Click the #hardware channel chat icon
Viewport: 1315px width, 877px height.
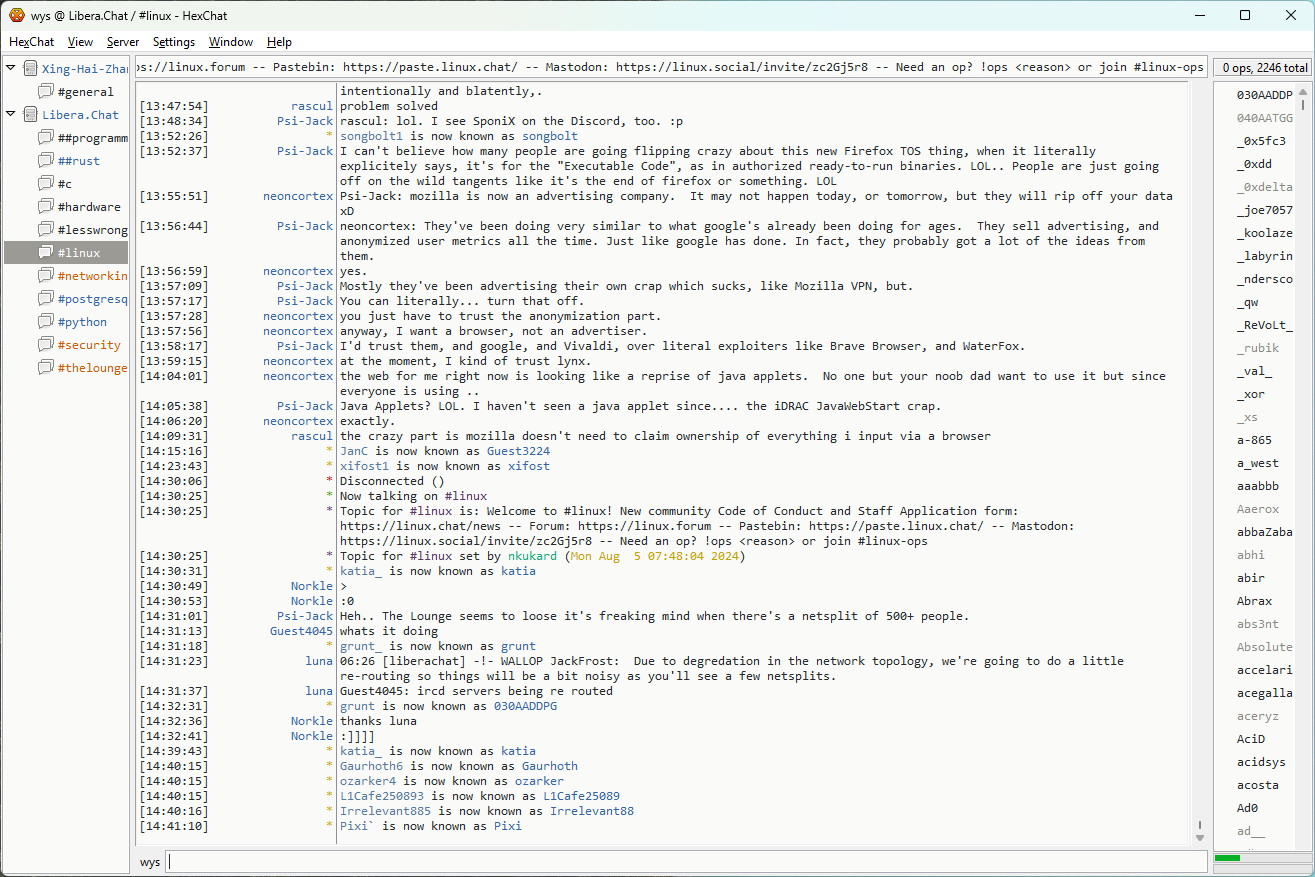(46, 207)
